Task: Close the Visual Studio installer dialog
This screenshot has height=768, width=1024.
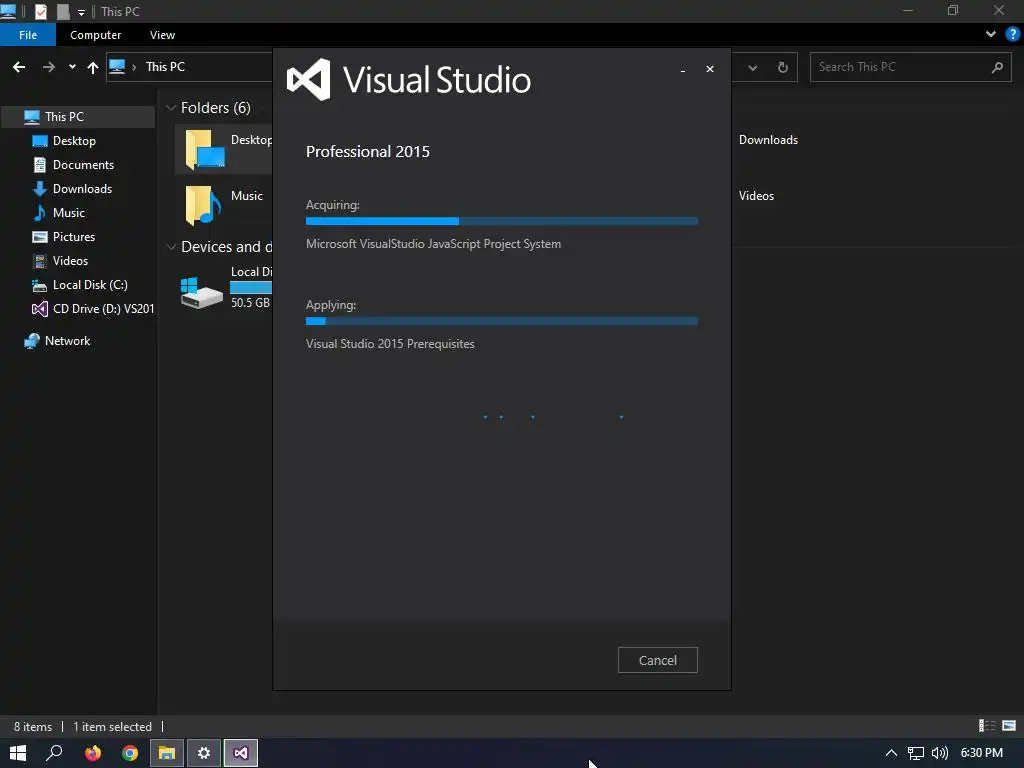Action: tap(710, 69)
